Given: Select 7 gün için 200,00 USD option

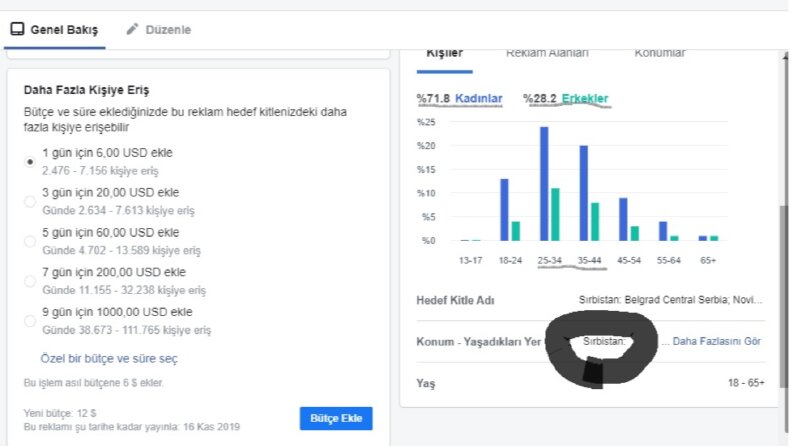Looking at the screenshot, I should click(30, 281).
